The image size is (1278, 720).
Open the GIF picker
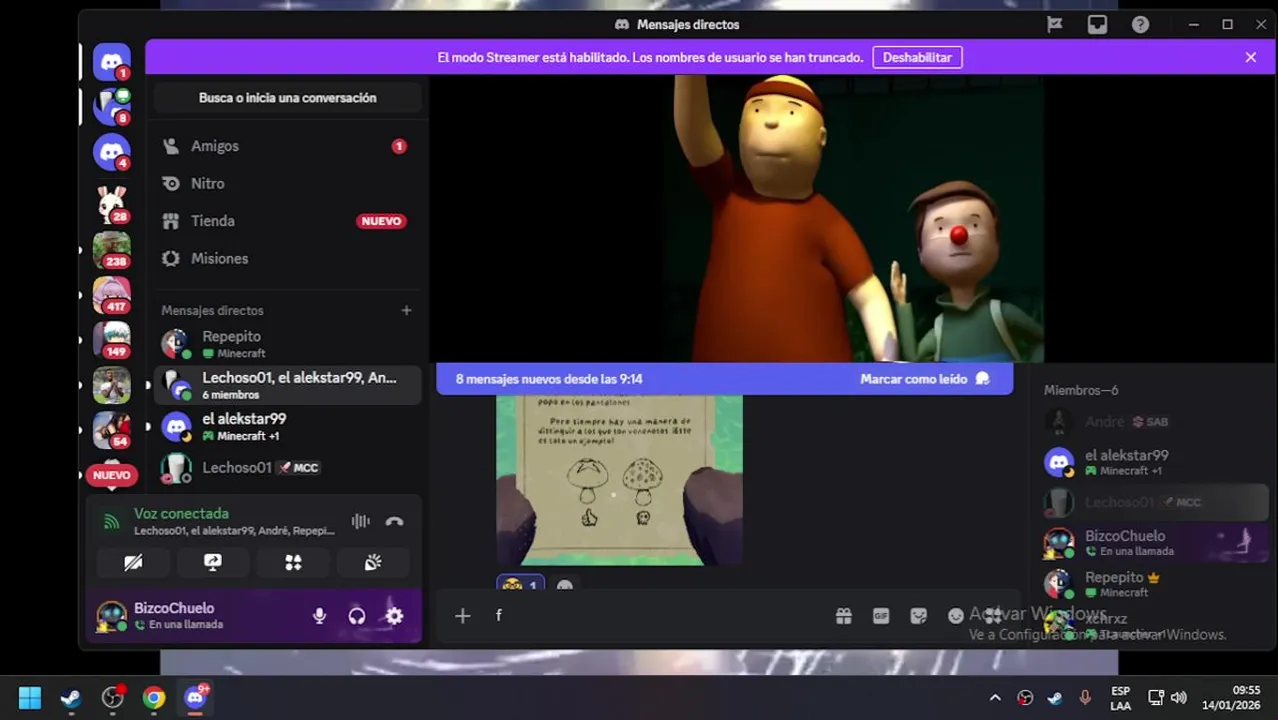pyautogui.click(x=881, y=616)
